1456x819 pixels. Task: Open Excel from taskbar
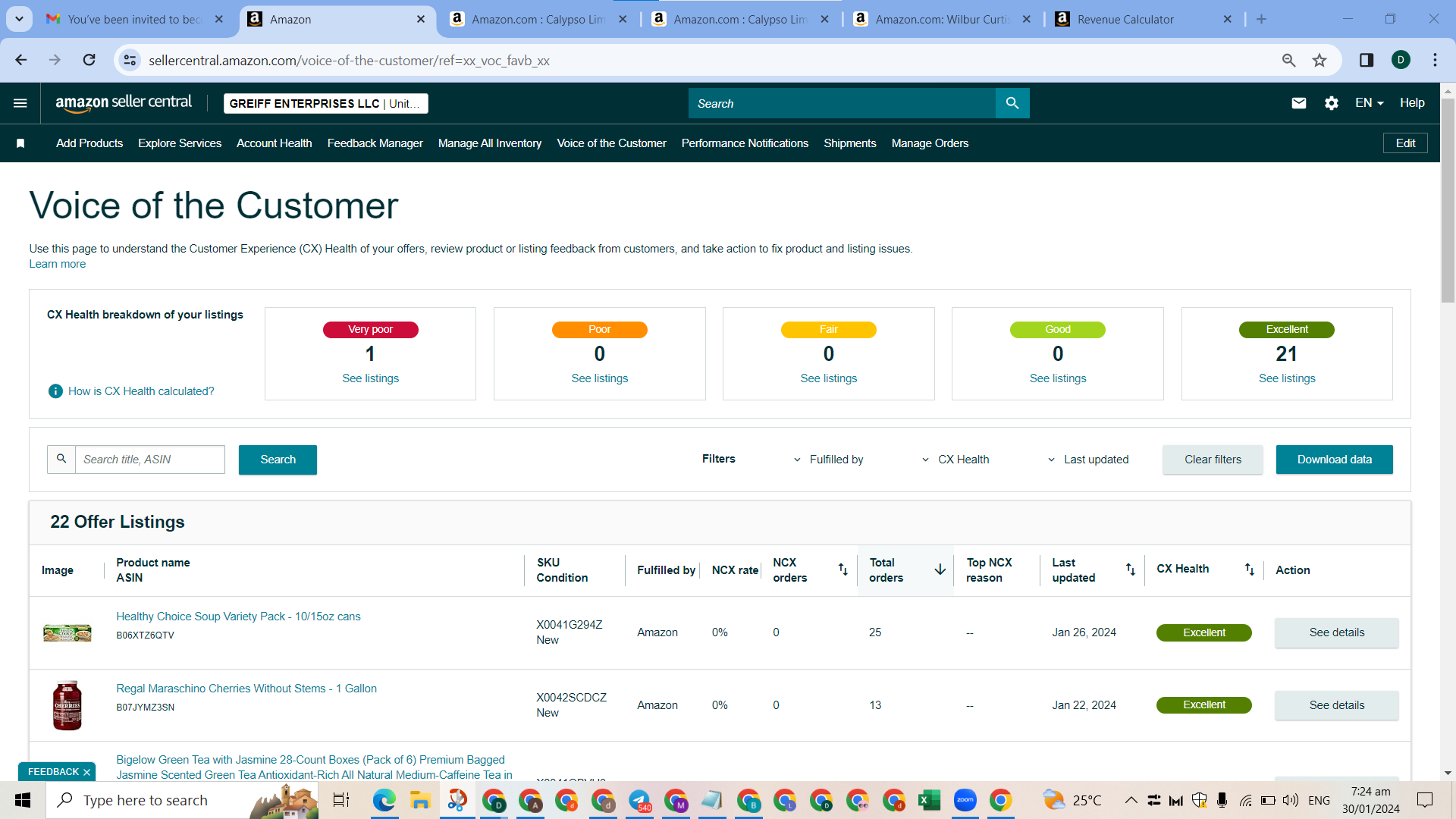929,800
